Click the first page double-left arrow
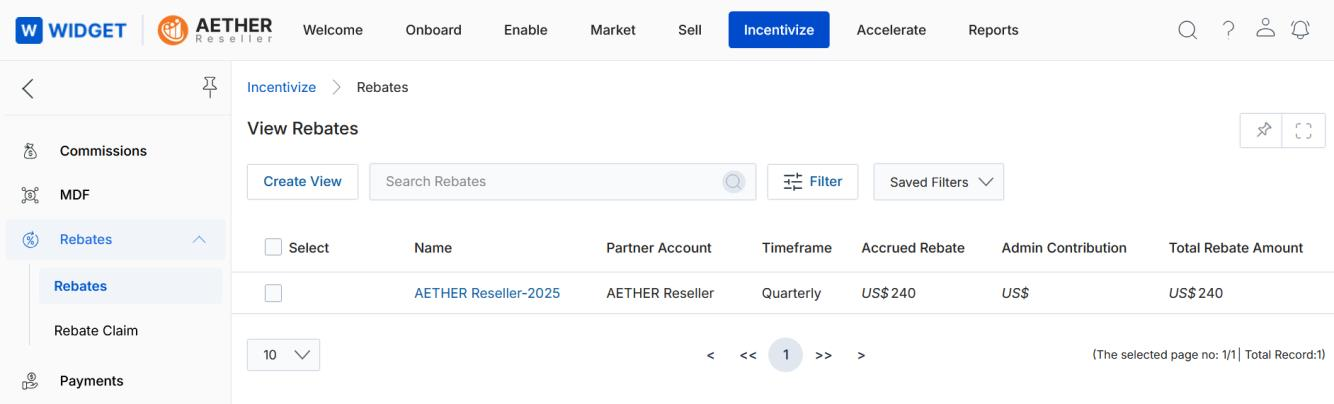This screenshot has width=1334, height=404. pos(747,355)
